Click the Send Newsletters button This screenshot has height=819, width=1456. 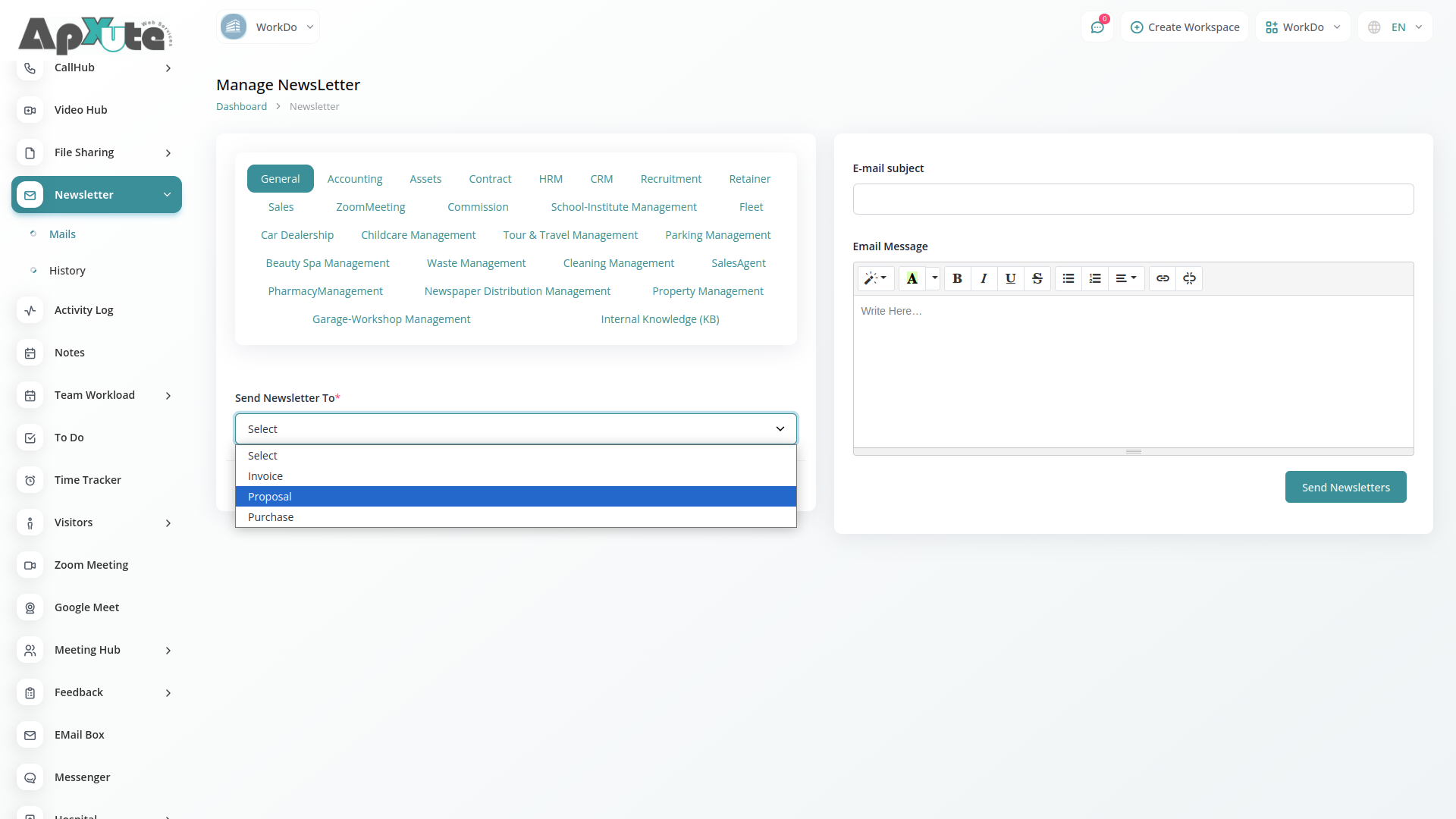1345,487
